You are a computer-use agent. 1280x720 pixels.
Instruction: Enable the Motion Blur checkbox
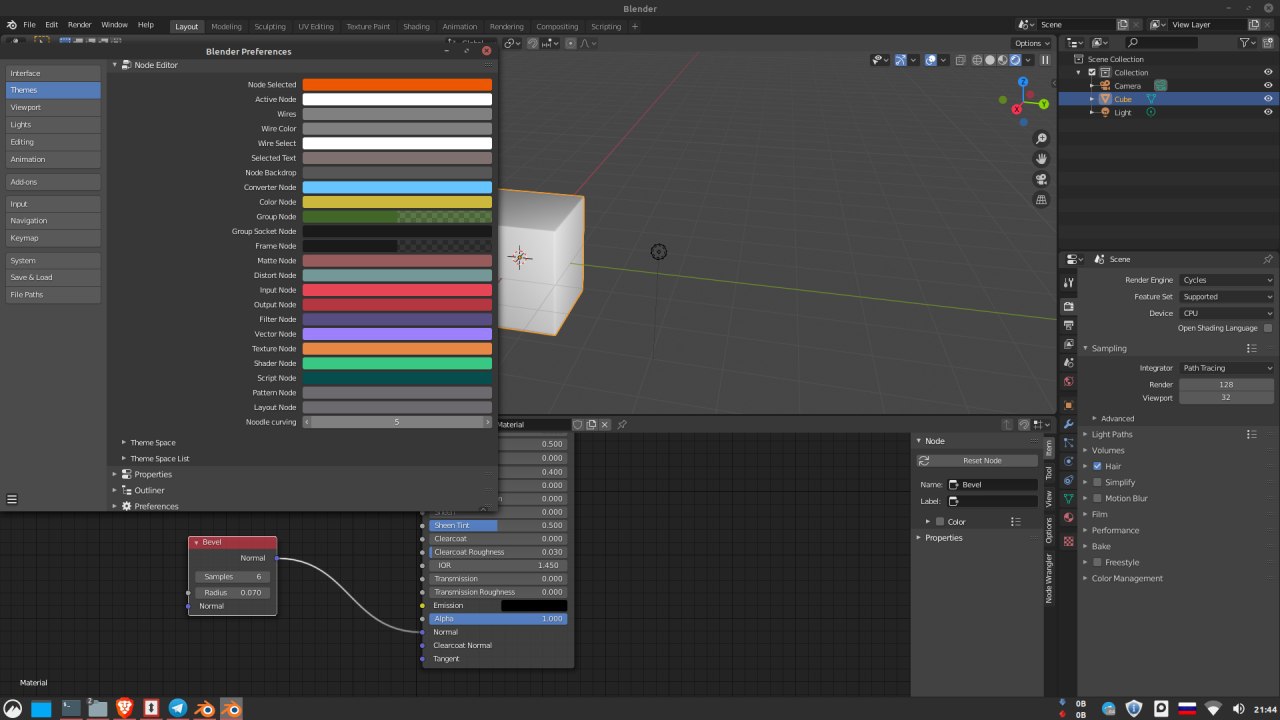1097,498
